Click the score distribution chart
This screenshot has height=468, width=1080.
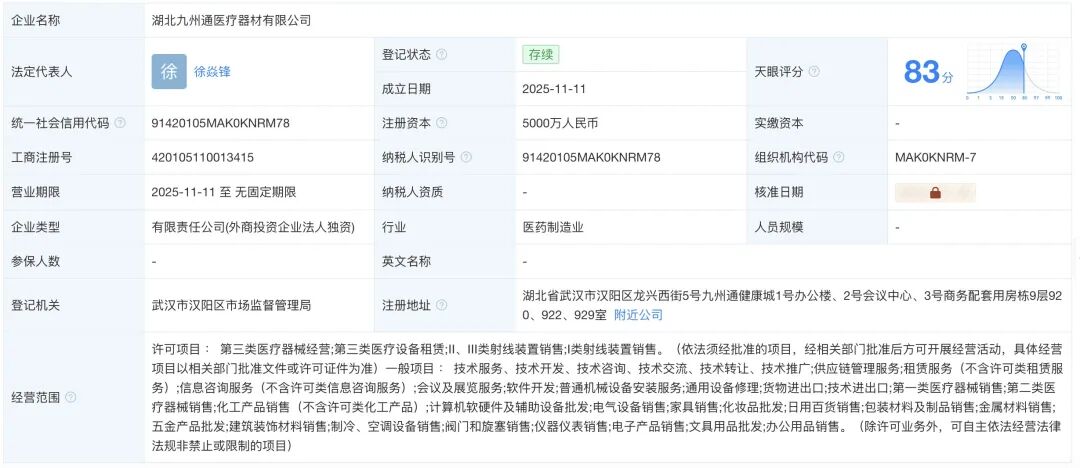1014,72
